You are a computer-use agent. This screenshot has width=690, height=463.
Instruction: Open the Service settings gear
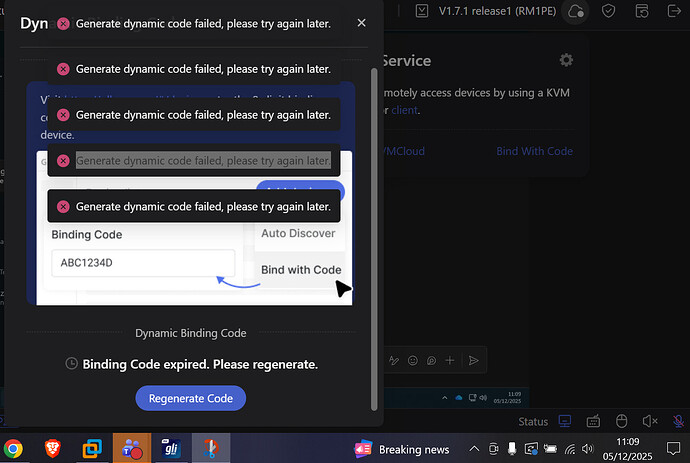(566, 60)
